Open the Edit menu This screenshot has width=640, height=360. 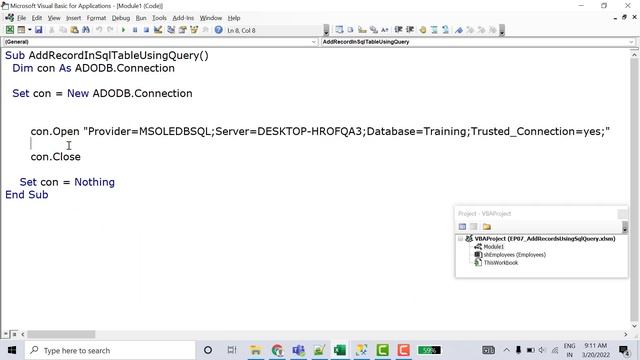[37, 18]
